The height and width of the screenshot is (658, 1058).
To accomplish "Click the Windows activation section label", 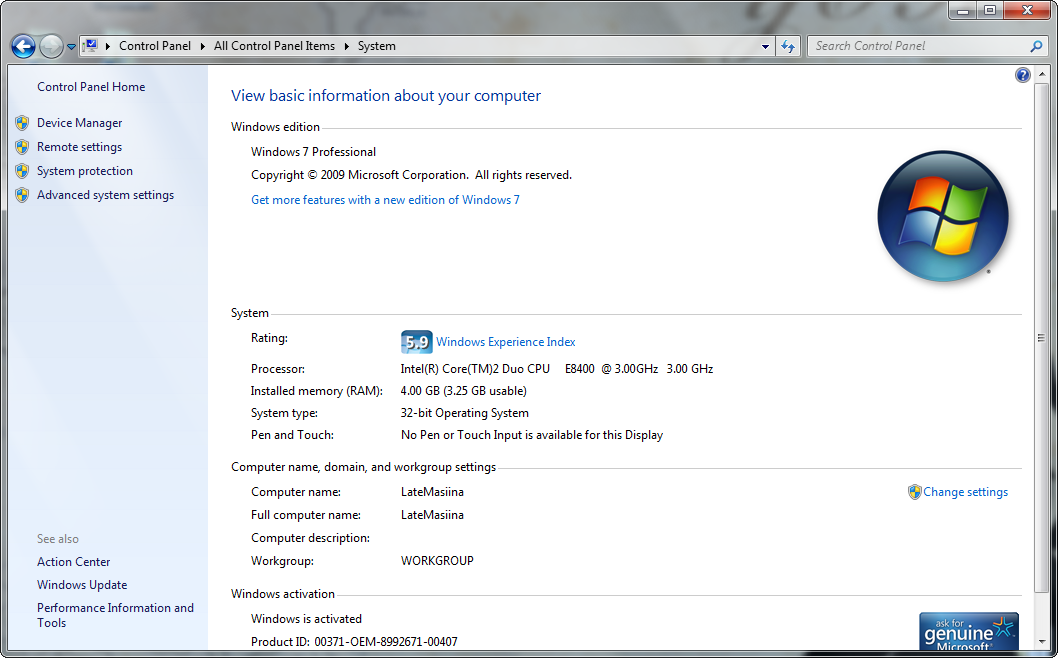I will [283, 594].
